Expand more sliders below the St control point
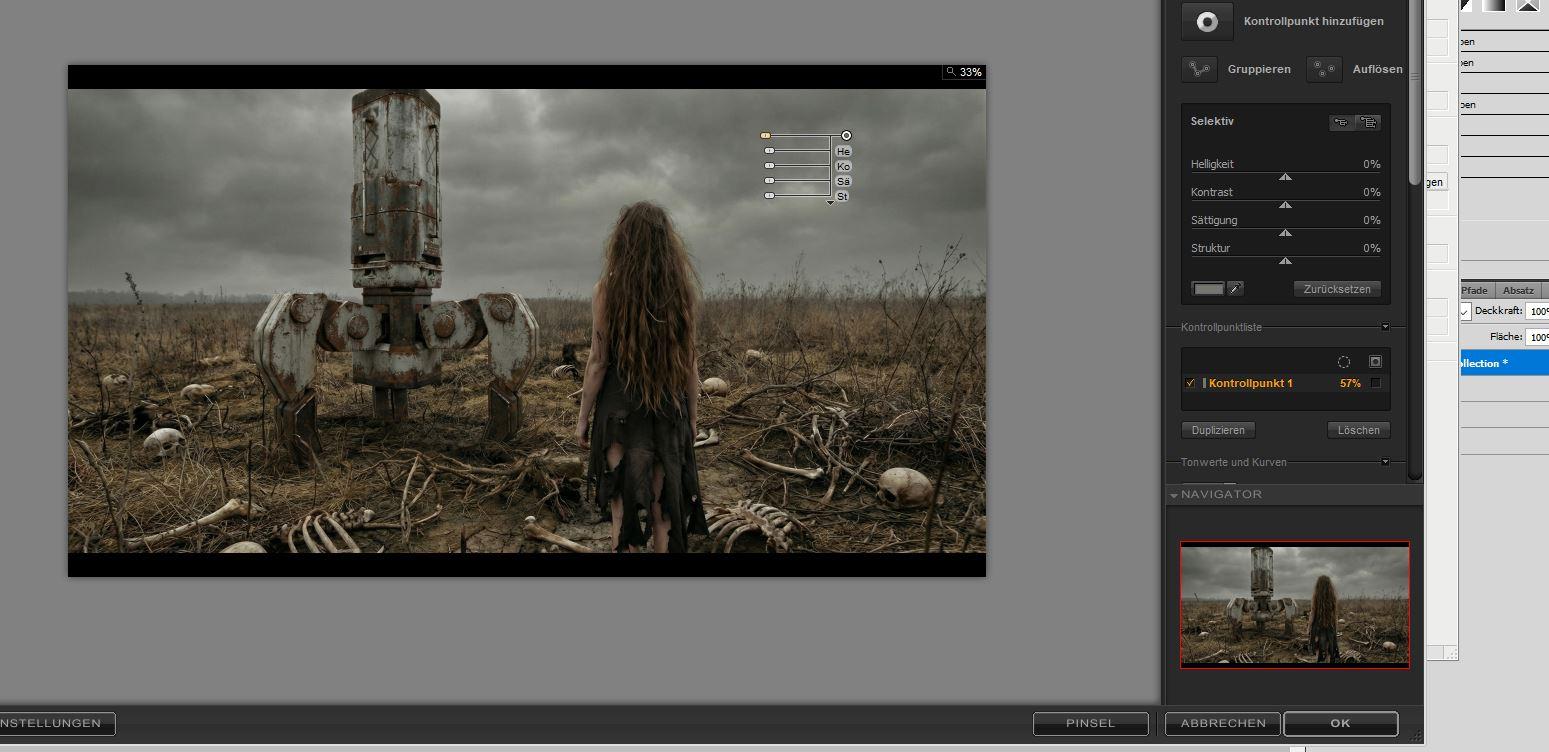The image size is (1549, 752). [830, 203]
